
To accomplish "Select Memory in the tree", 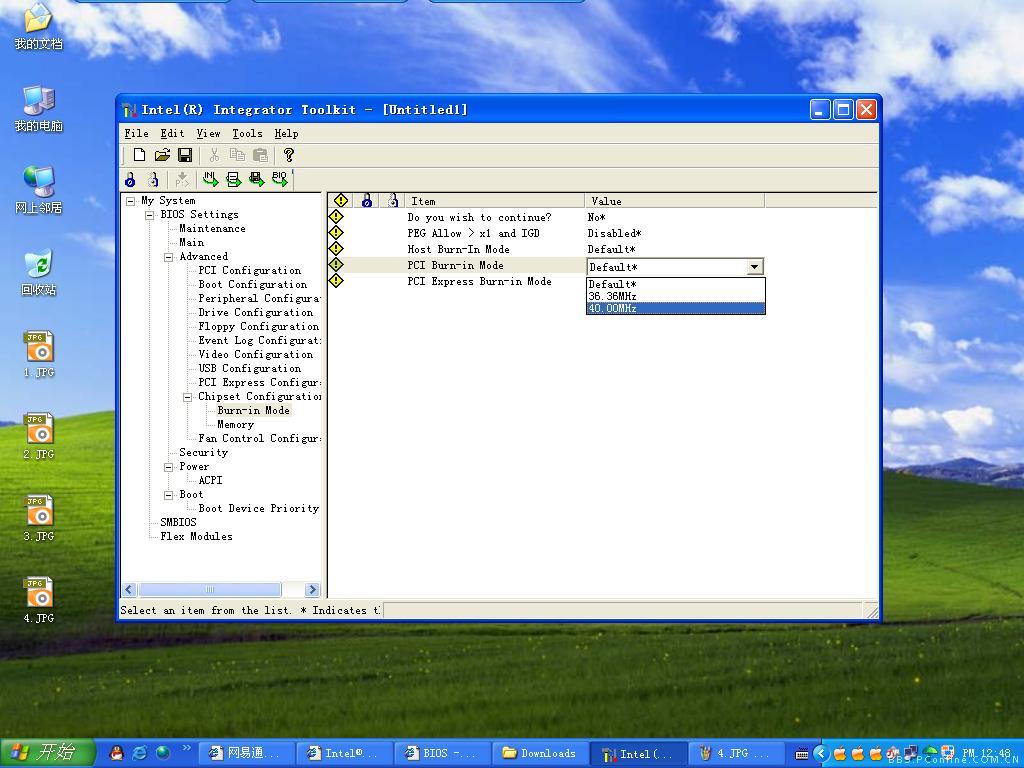I will pyautogui.click(x=235, y=424).
